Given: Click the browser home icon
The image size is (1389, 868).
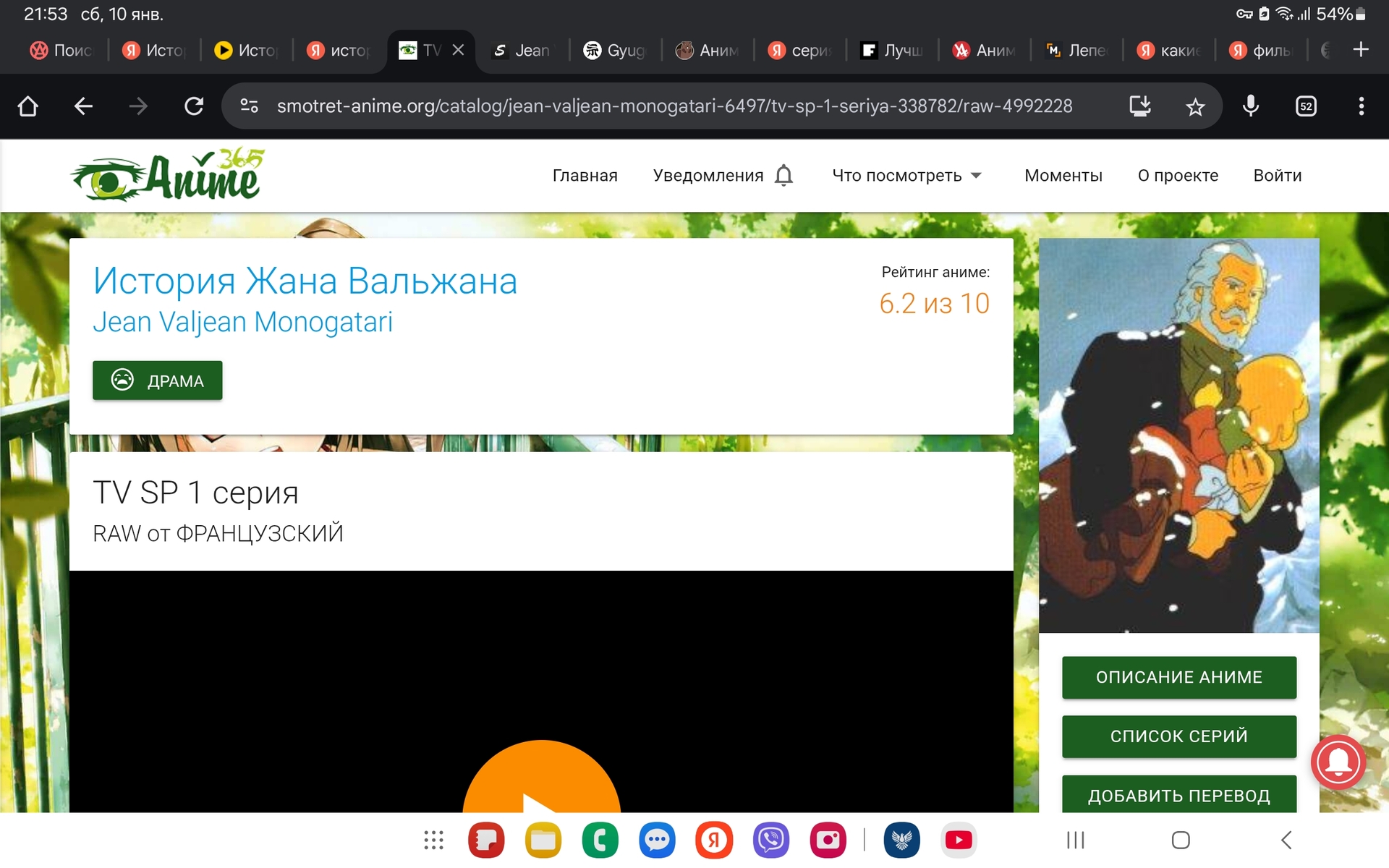Looking at the screenshot, I should click(x=27, y=106).
